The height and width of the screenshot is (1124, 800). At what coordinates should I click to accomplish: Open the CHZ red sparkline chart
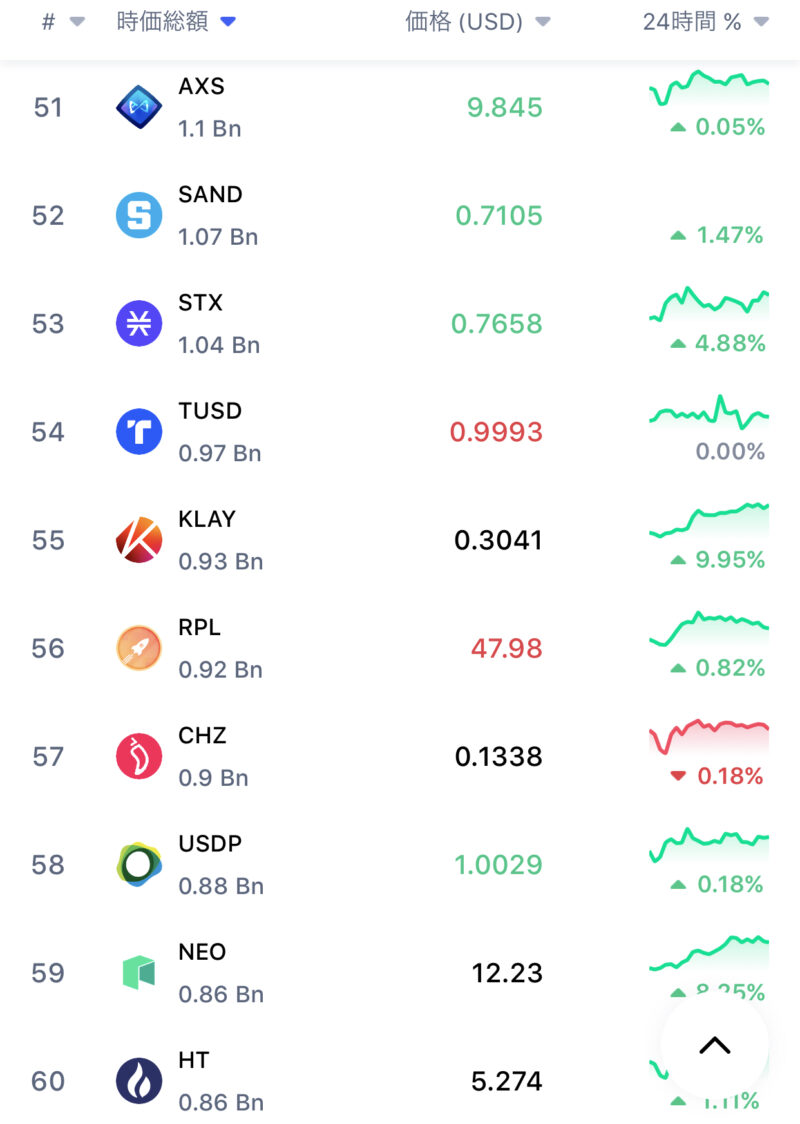709,734
